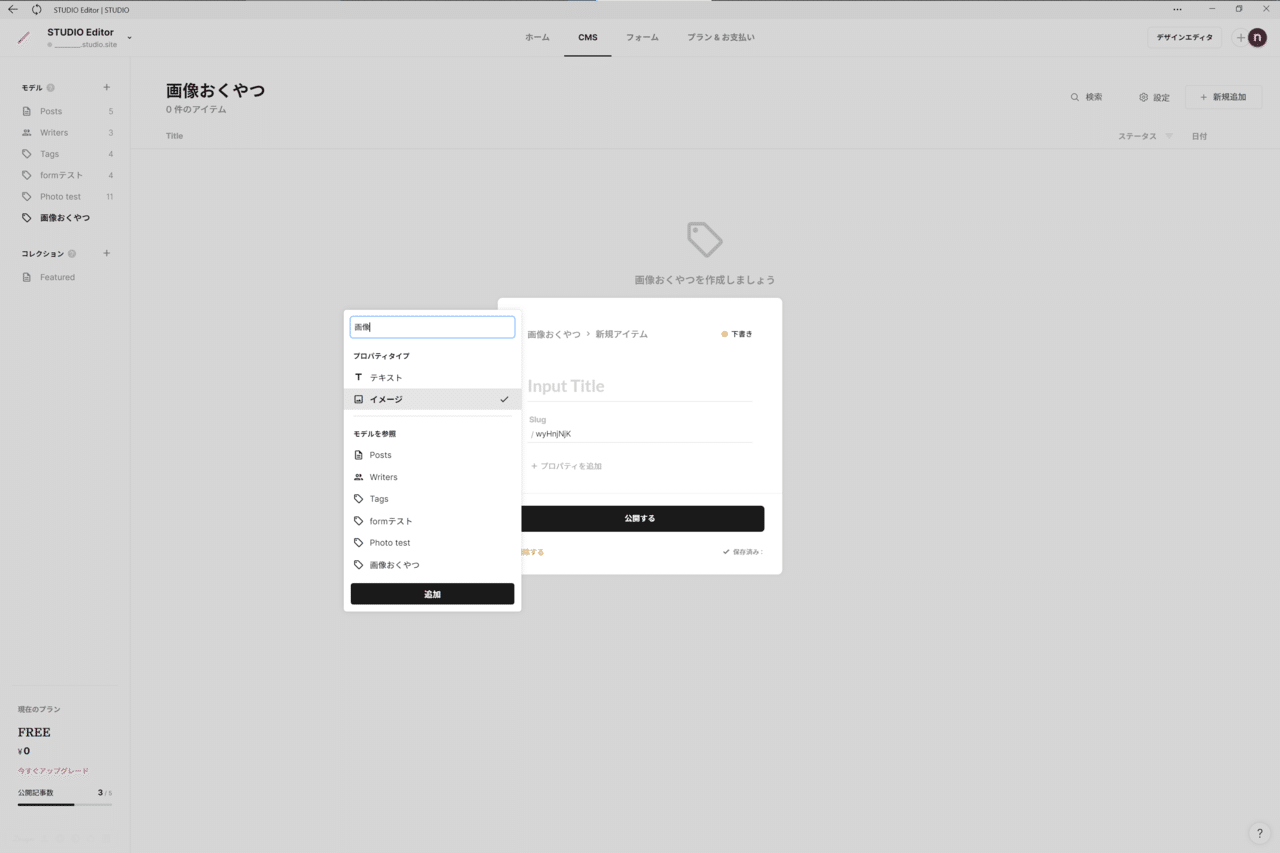Pick 画像おくやつ under モデルを参照
Image resolution: width=1280 pixels, height=853 pixels.
[x=432, y=565]
